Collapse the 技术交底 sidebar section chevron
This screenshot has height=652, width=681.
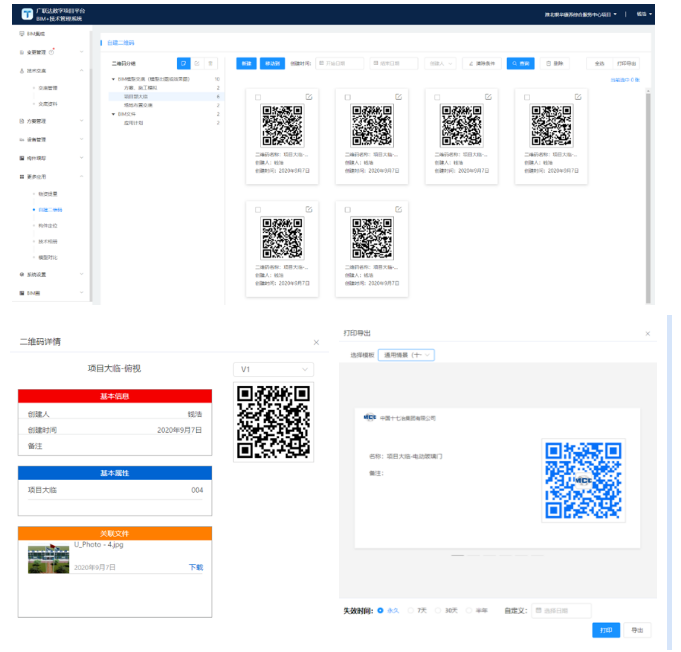pos(82,70)
